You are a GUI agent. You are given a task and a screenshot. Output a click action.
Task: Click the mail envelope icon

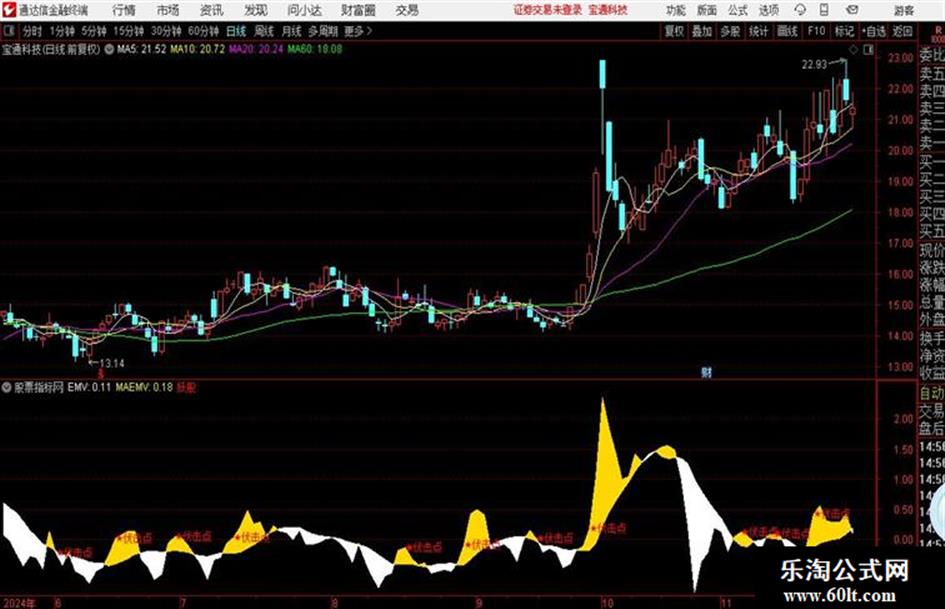[852, 10]
